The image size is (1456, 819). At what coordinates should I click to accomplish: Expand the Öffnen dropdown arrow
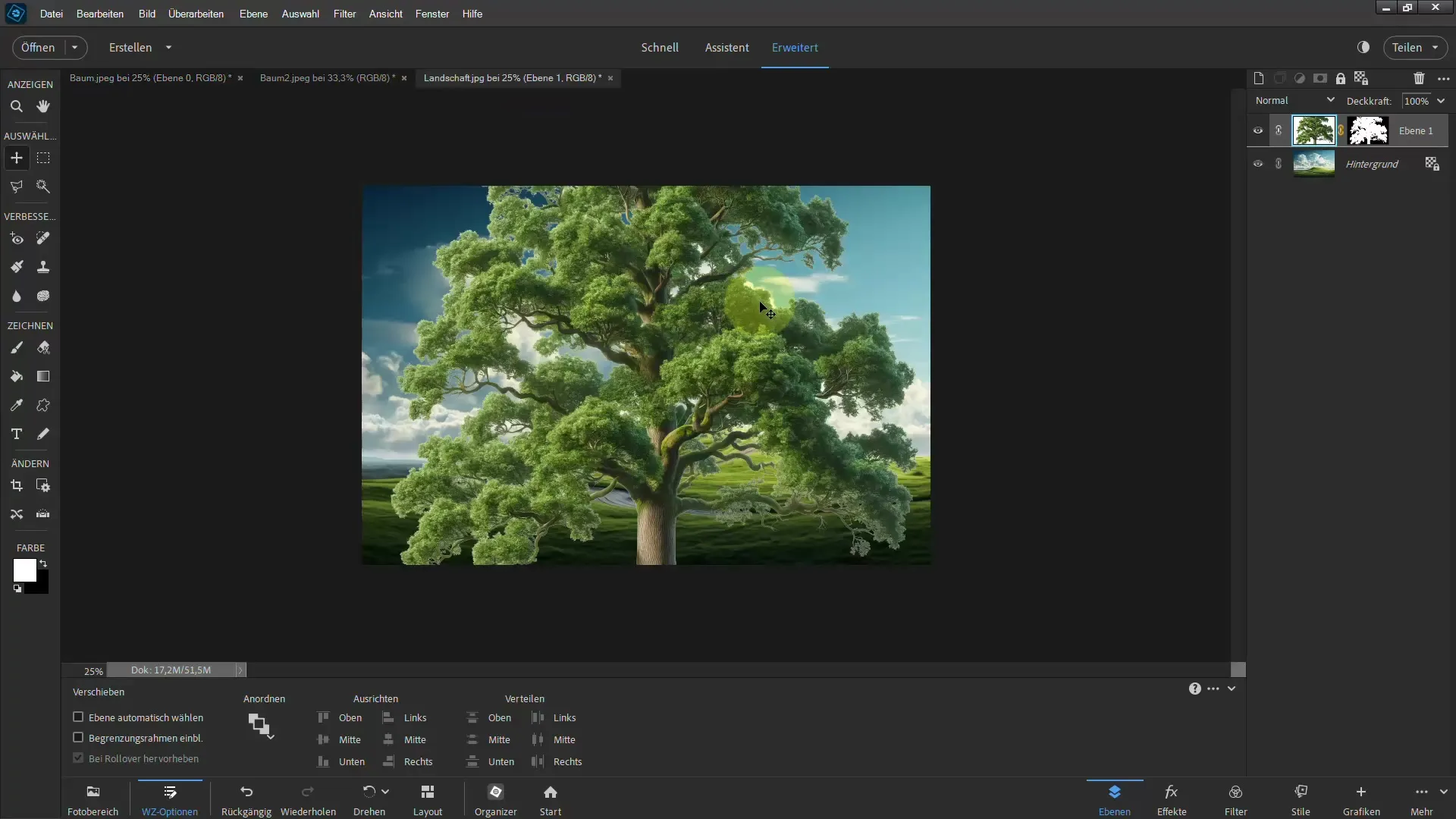pos(74,47)
